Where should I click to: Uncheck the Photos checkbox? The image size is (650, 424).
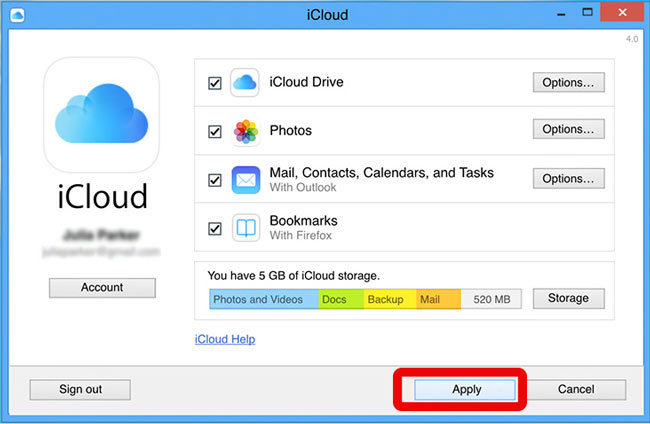[x=215, y=132]
